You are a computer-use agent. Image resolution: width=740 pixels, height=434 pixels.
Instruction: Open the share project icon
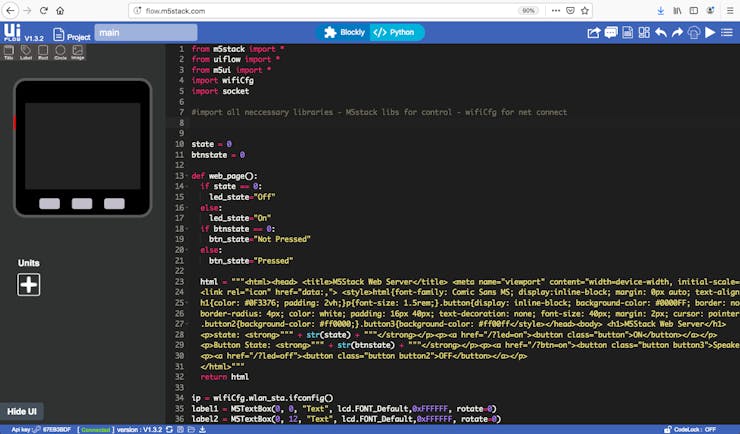(x=594, y=33)
